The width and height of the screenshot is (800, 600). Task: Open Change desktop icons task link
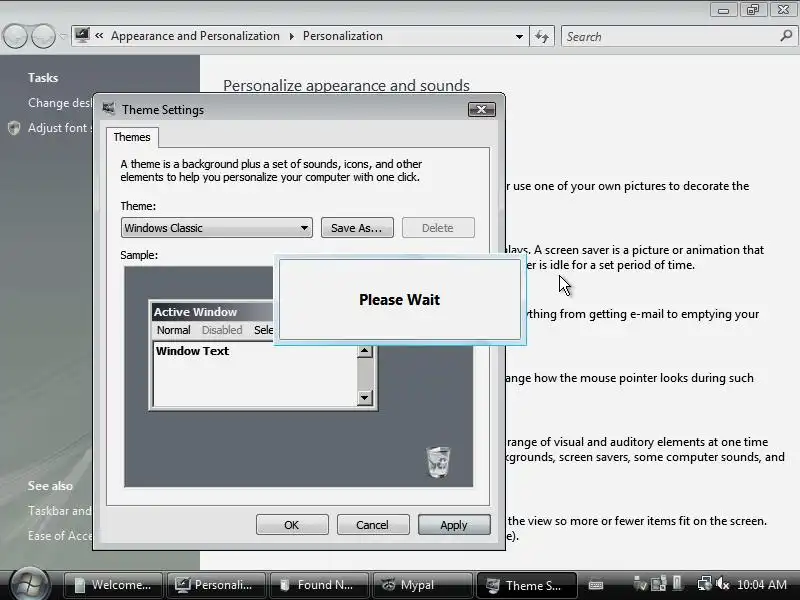[60, 103]
